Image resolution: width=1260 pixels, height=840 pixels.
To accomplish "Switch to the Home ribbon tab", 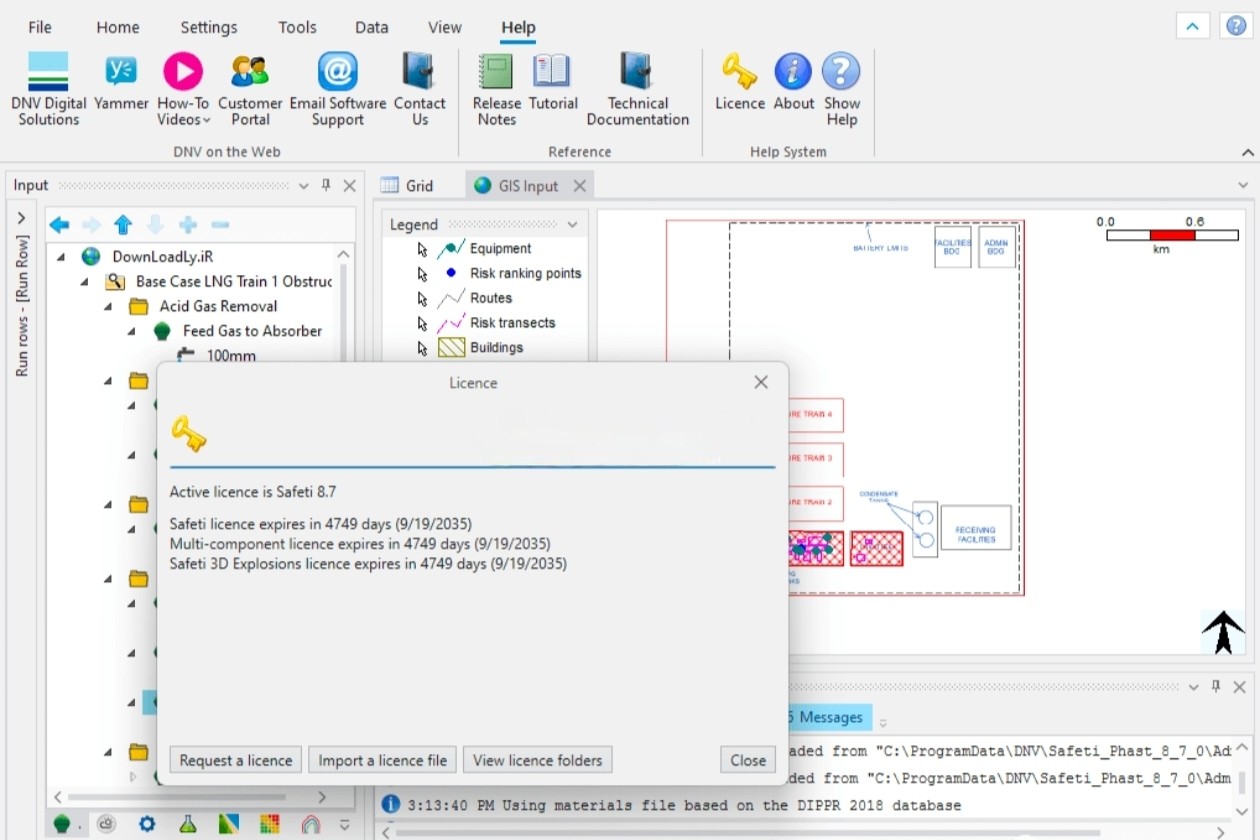I will (x=118, y=27).
